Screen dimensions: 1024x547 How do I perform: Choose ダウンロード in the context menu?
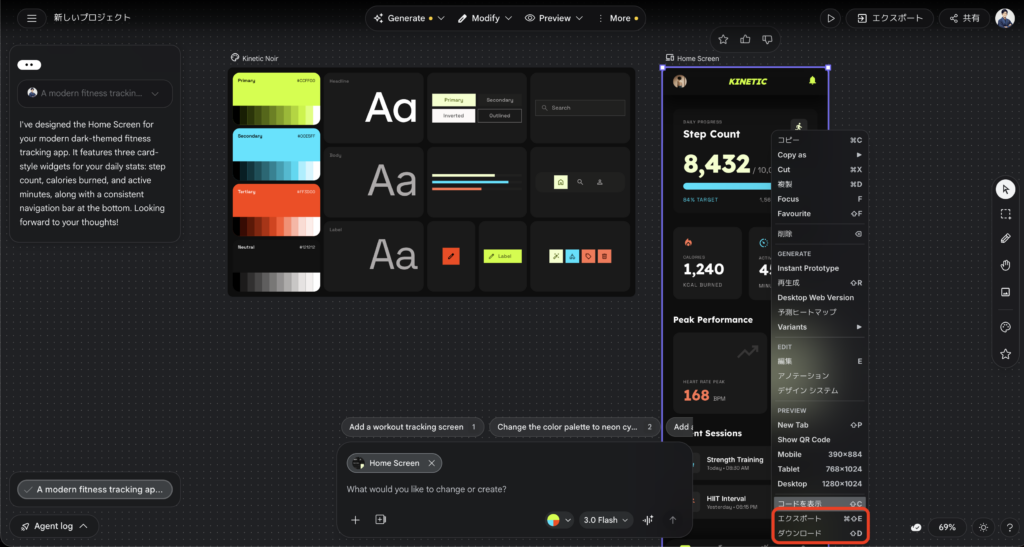pos(800,534)
